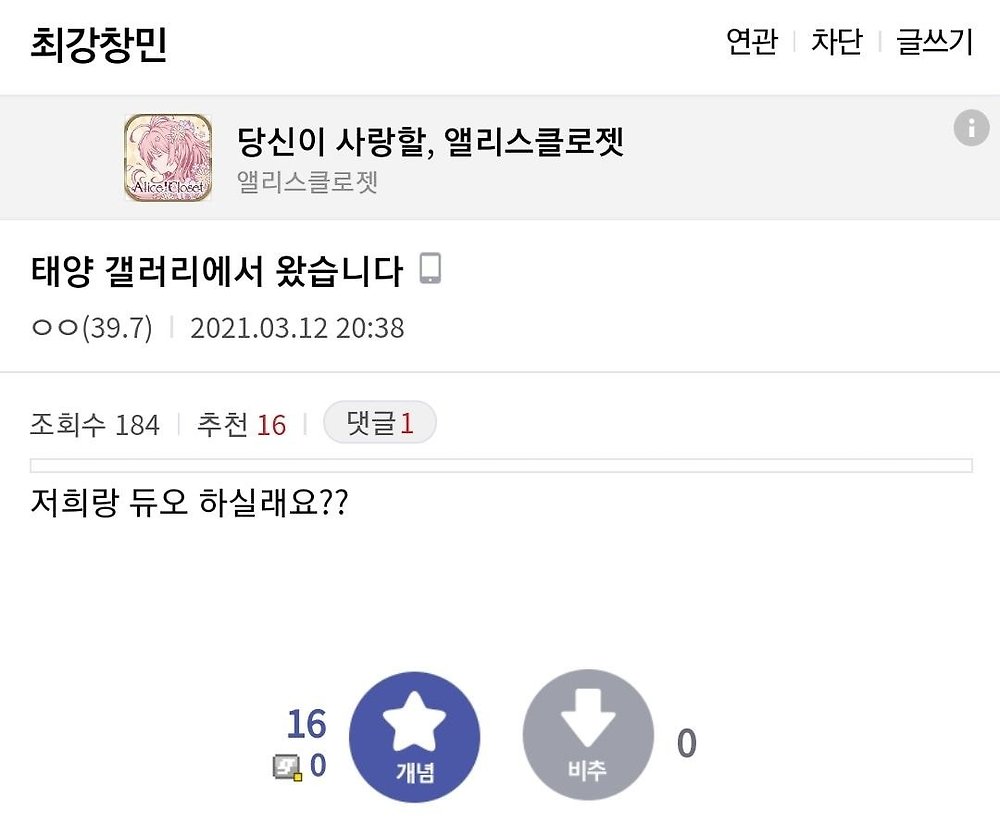The height and width of the screenshot is (822, 1000).
Task: Click the 조회수 184 view count
Action: tap(95, 425)
